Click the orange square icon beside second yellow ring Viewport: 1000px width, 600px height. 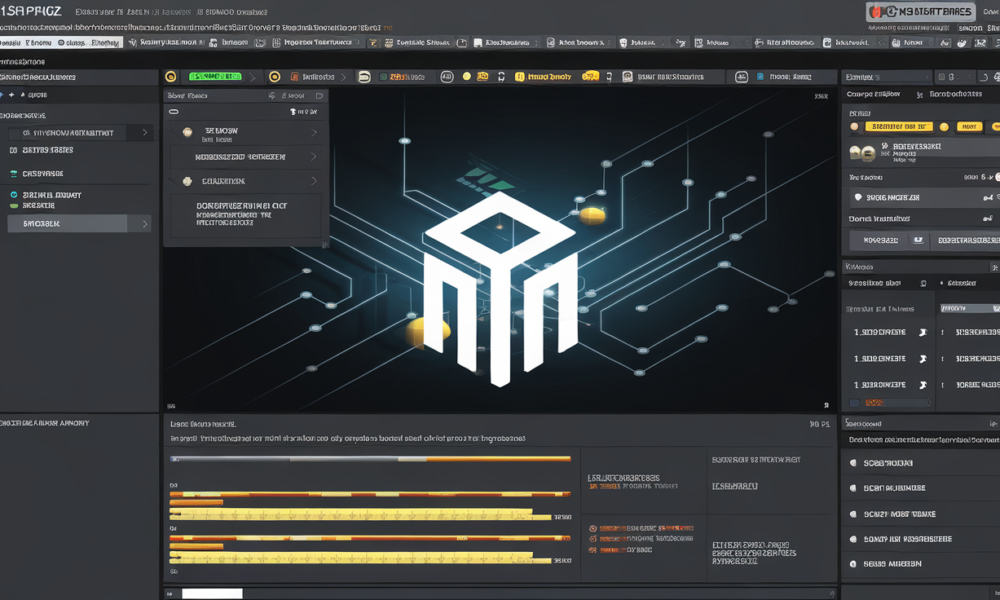(x=294, y=77)
